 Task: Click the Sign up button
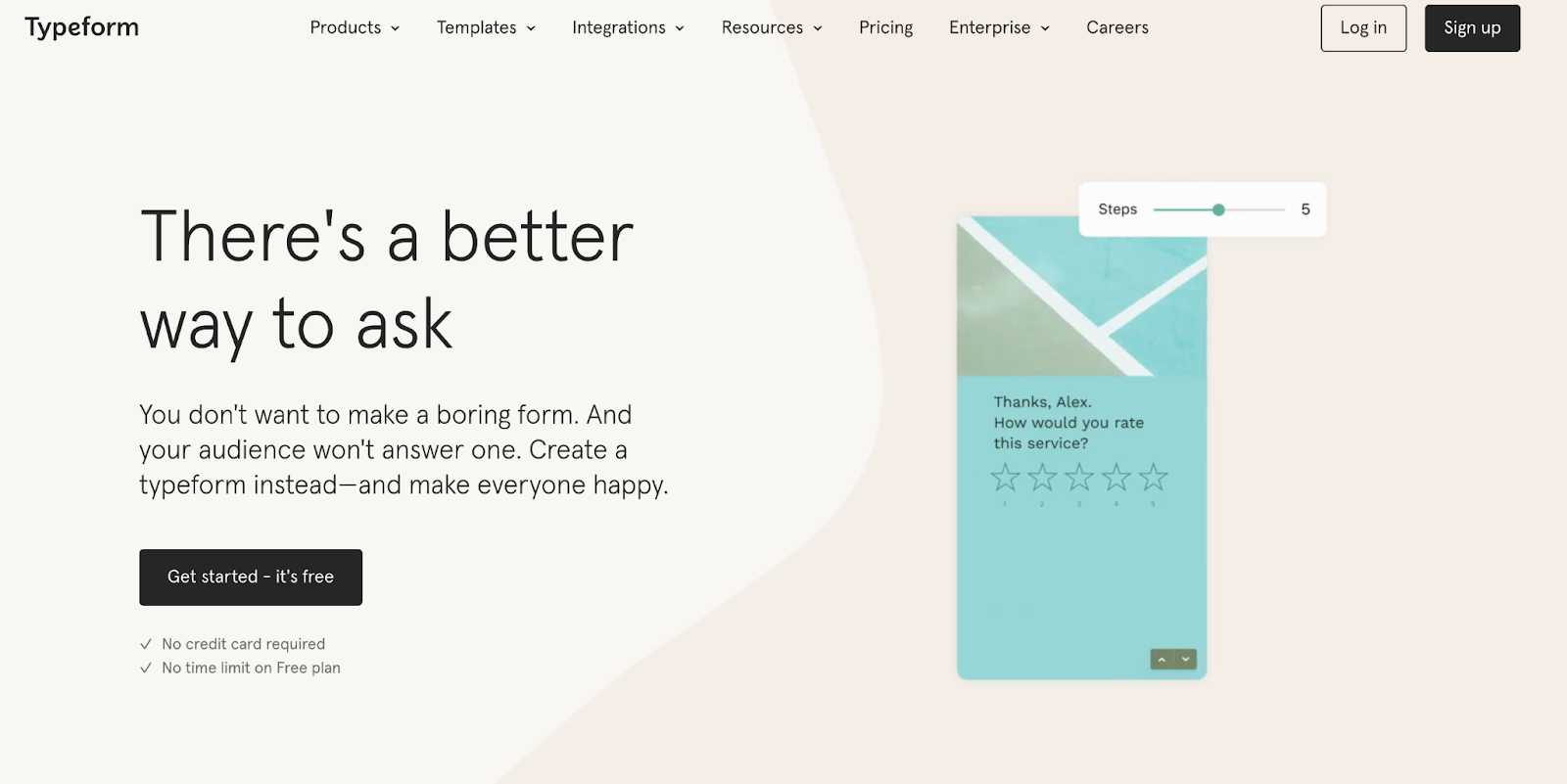(1472, 28)
